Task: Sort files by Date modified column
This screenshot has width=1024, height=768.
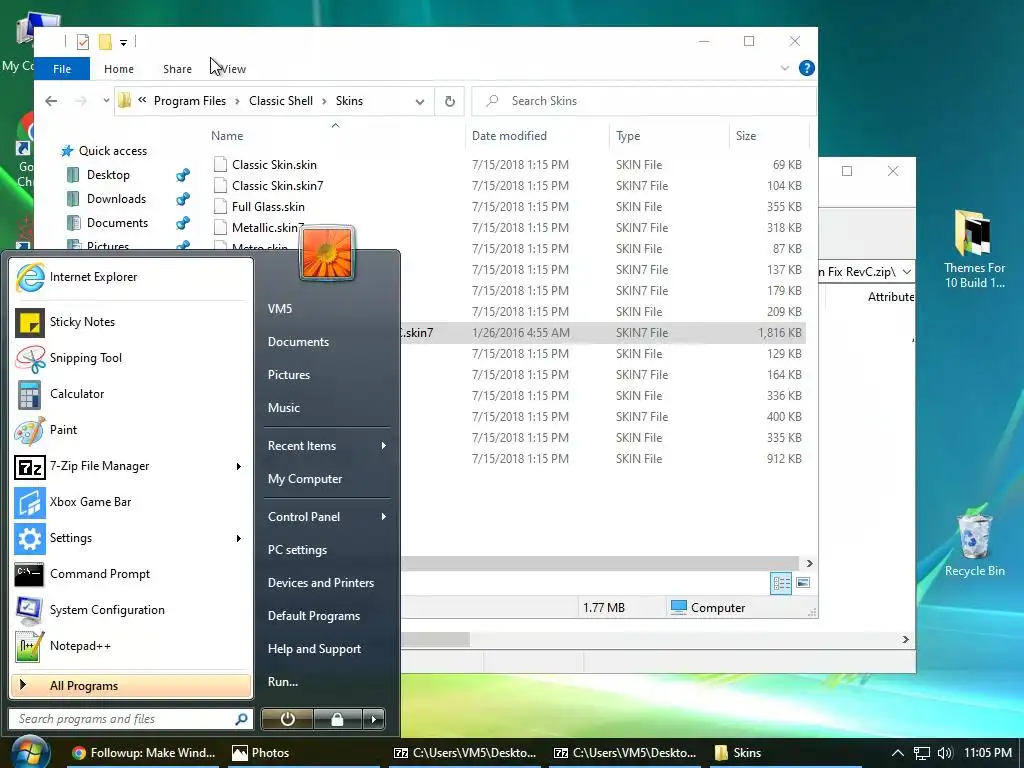Action: (538, 136)
